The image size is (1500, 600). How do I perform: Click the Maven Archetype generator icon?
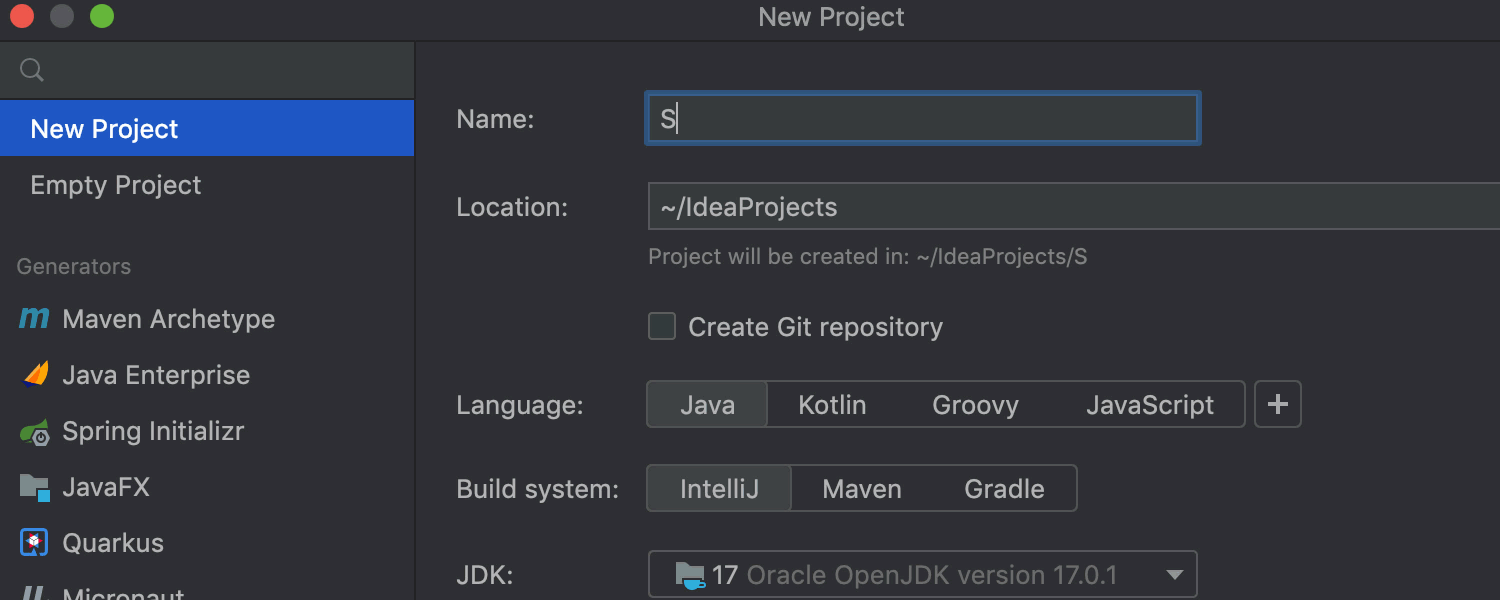(x=34, y=319)
